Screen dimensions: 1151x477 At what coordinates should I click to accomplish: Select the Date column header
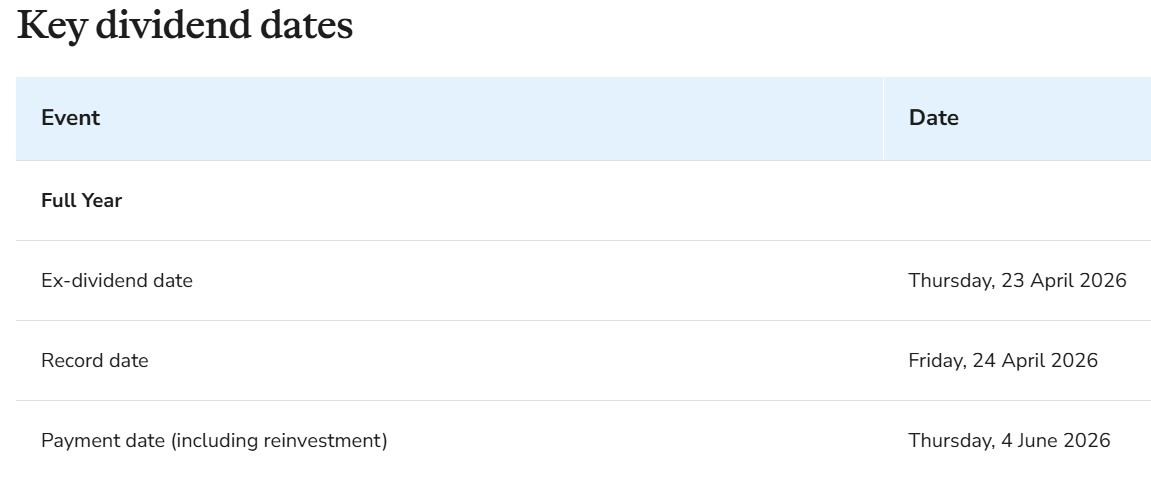pos(933,118)
